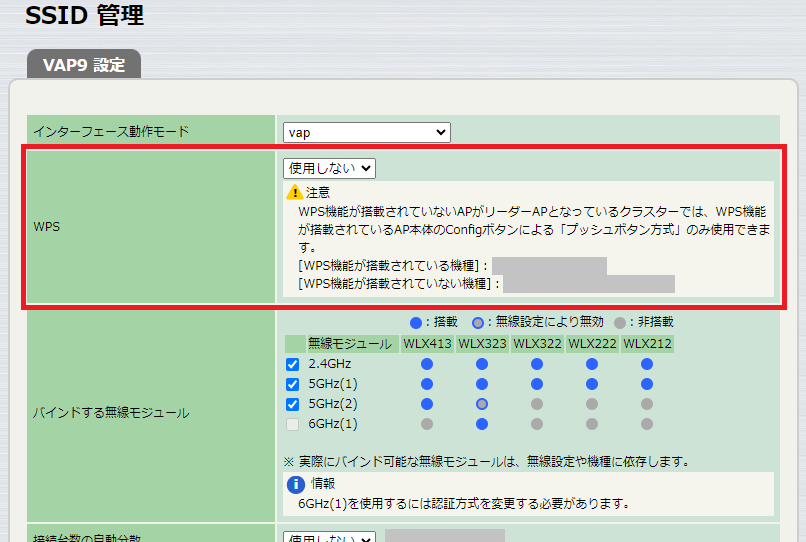Click WLX323 5GHz(2) disabled-by-setting dot

tap(482, 404)
